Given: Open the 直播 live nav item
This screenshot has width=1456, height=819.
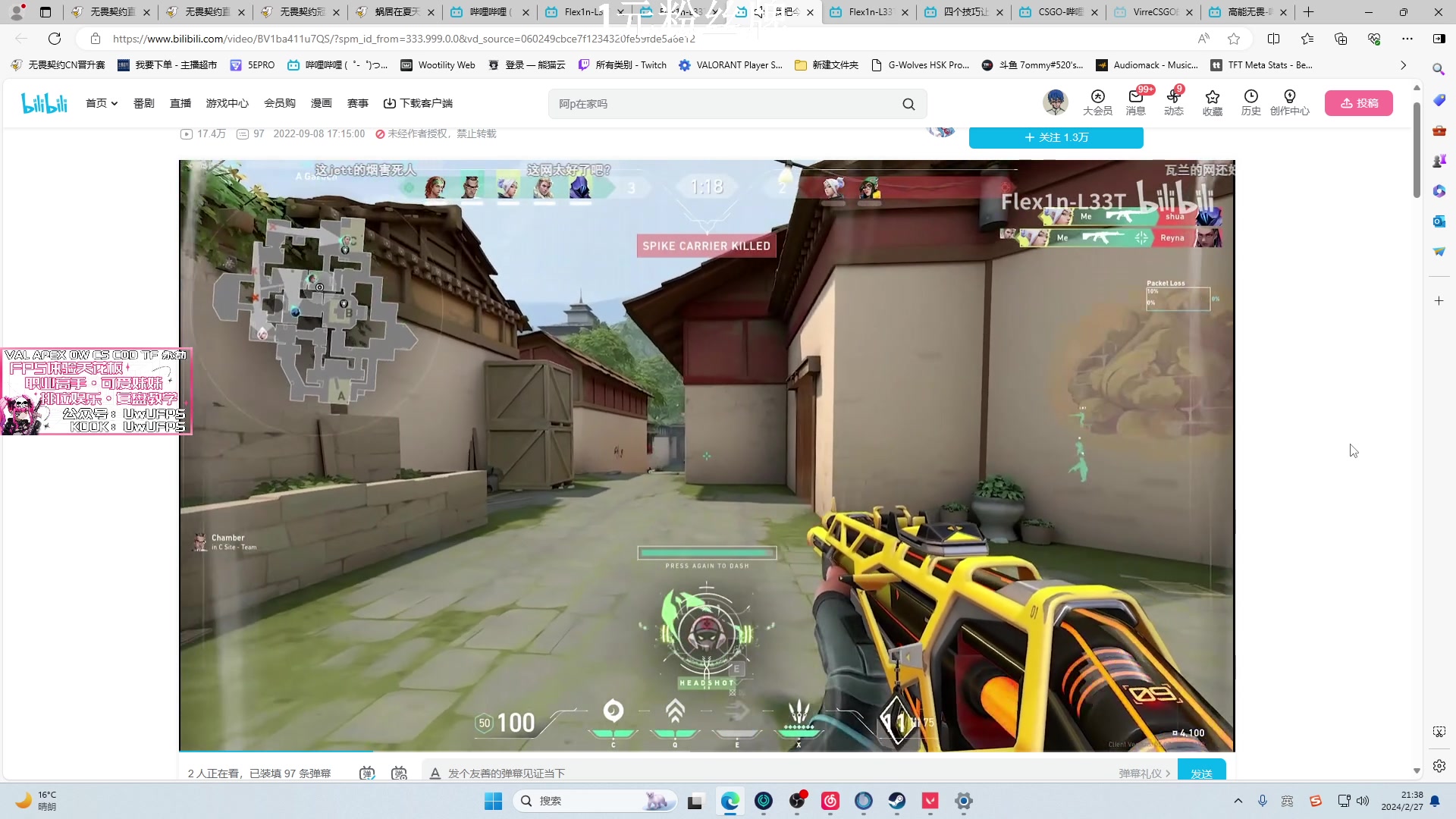Looking at the screenshot, I should tap(180, 103).
